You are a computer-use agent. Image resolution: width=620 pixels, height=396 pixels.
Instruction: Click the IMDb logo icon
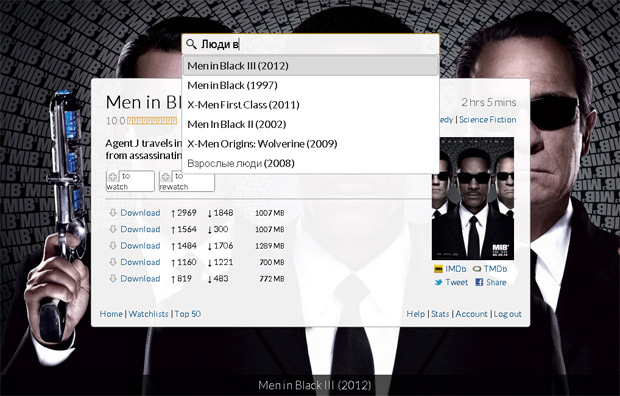tap(438, 269)
